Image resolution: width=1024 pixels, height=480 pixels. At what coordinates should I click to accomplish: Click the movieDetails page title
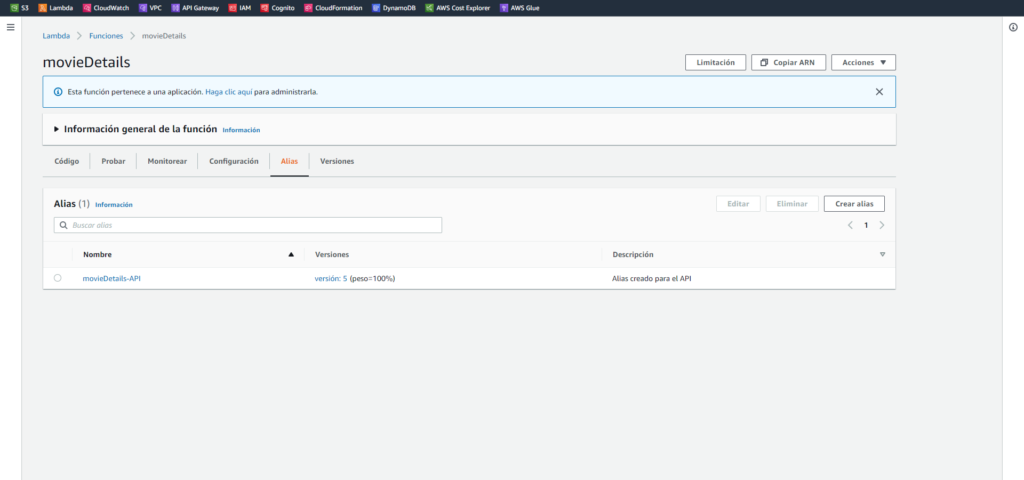[87, 63]
